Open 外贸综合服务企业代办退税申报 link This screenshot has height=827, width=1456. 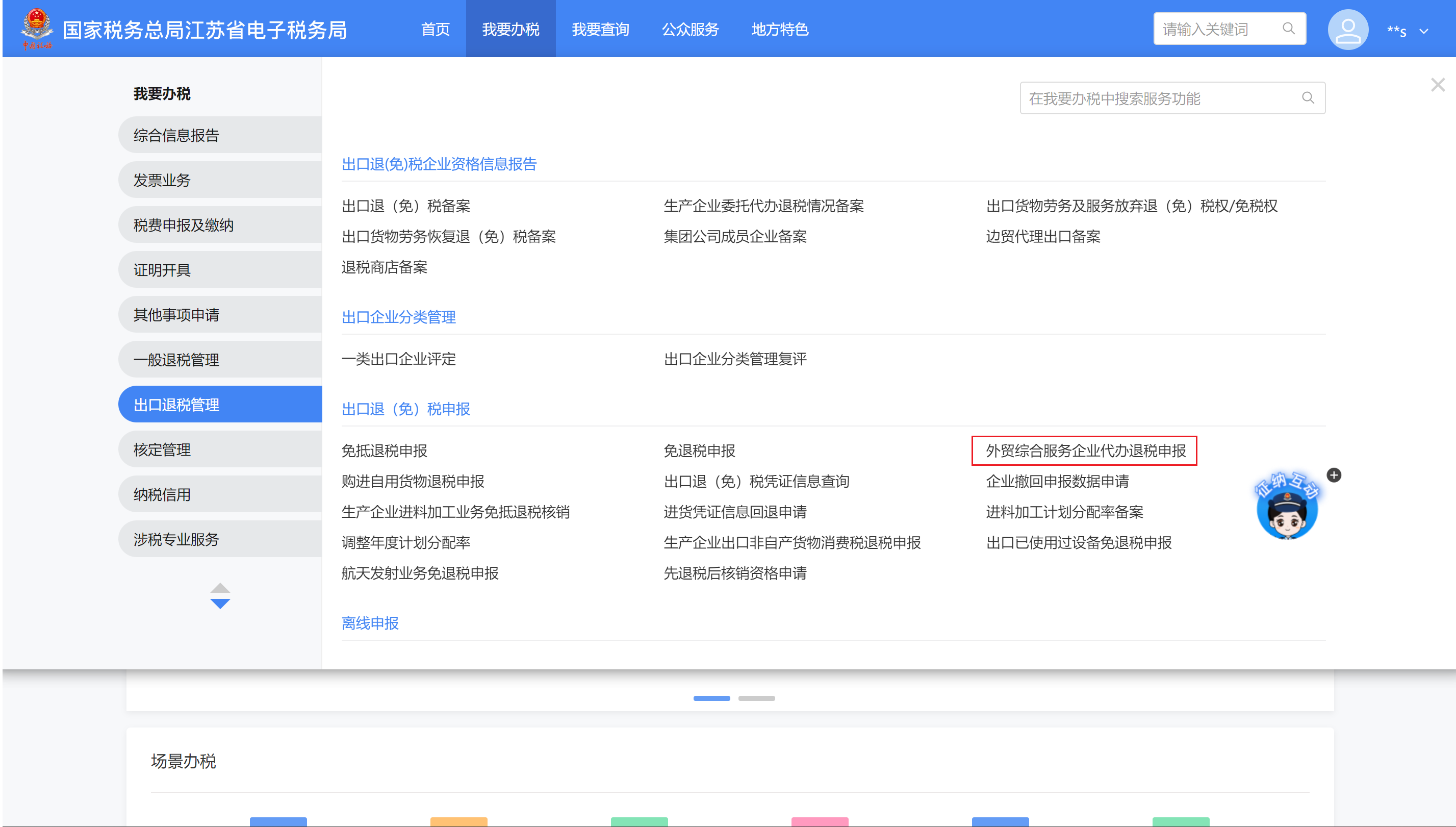coord(1085,450)
